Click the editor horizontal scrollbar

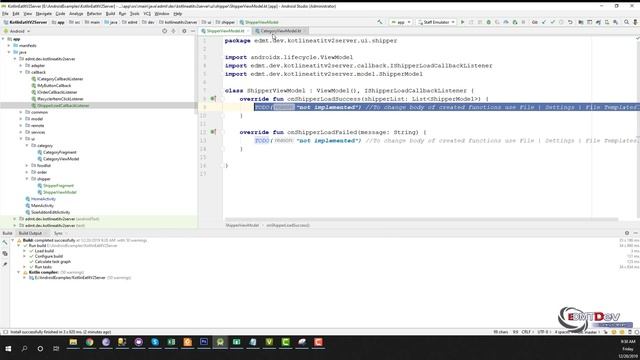point(421,219)
